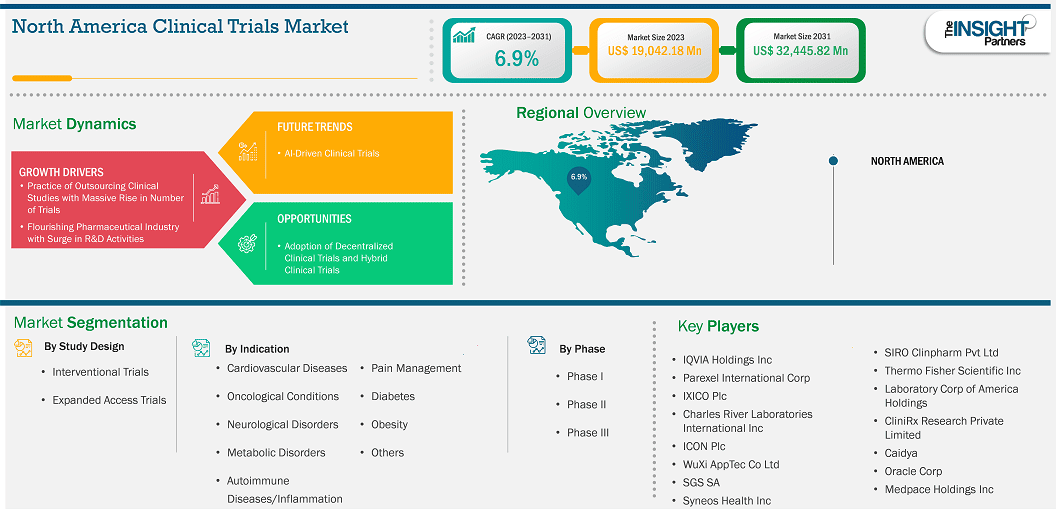
Task: Click the Market Dynamics heading
Action: [74, 124]
